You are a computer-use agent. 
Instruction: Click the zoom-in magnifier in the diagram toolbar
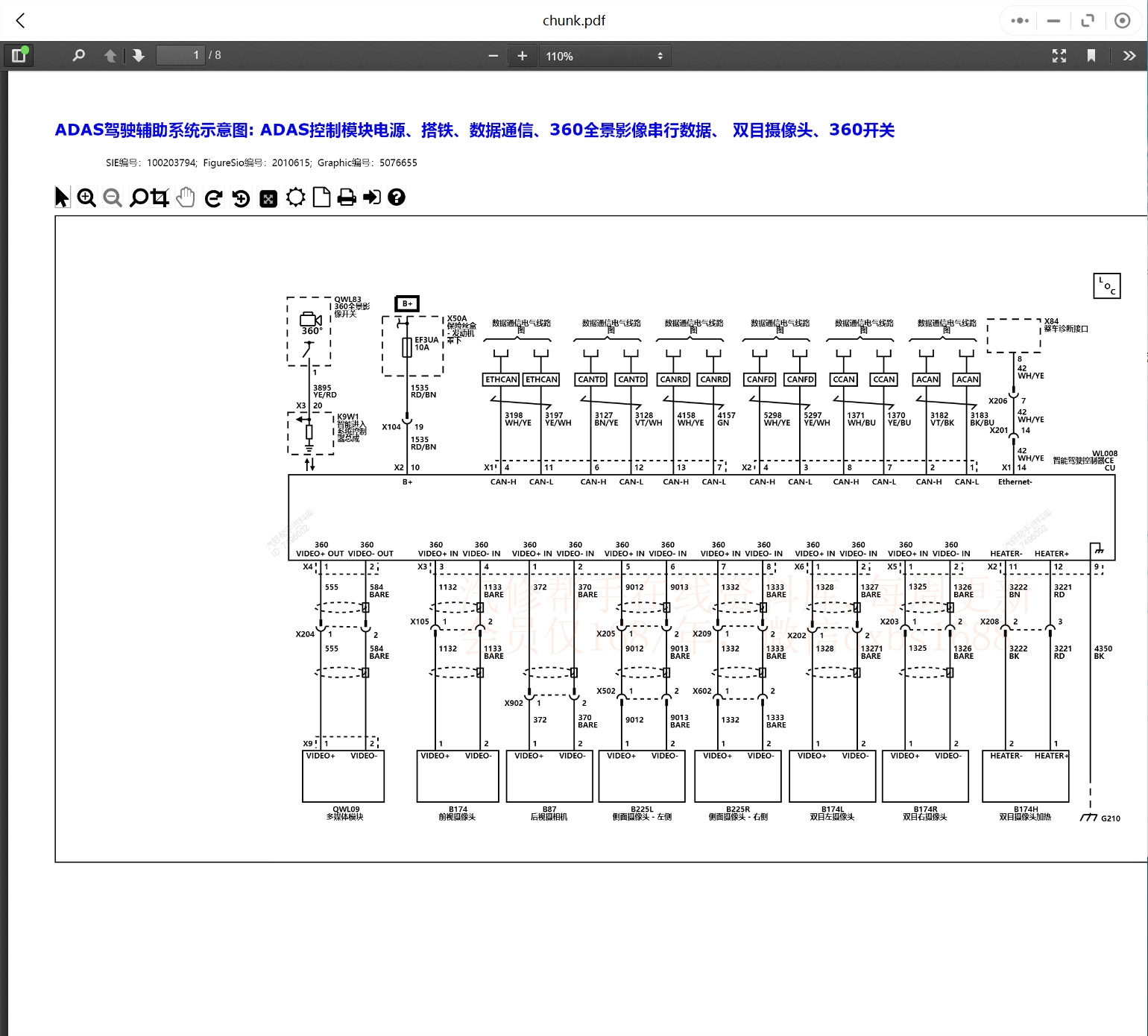pos(86,197)
